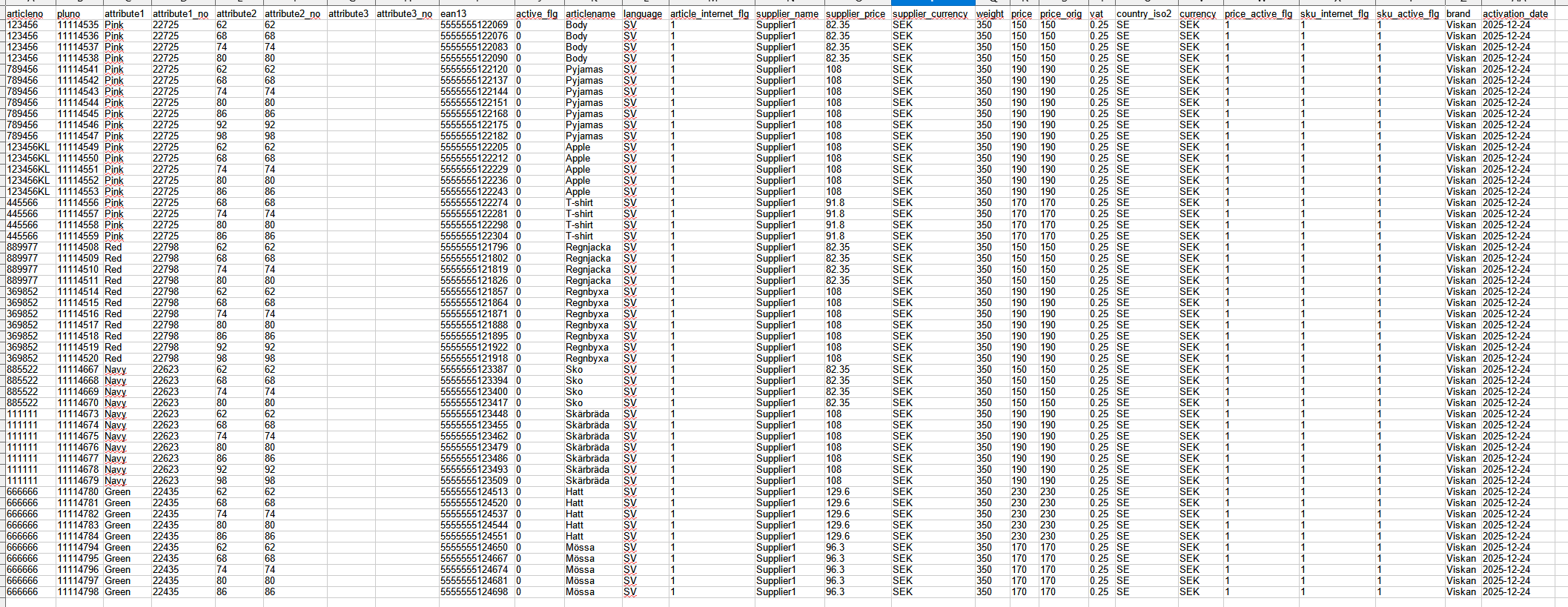
Task: Select cell with pluno 11114535
Action: 78,25
